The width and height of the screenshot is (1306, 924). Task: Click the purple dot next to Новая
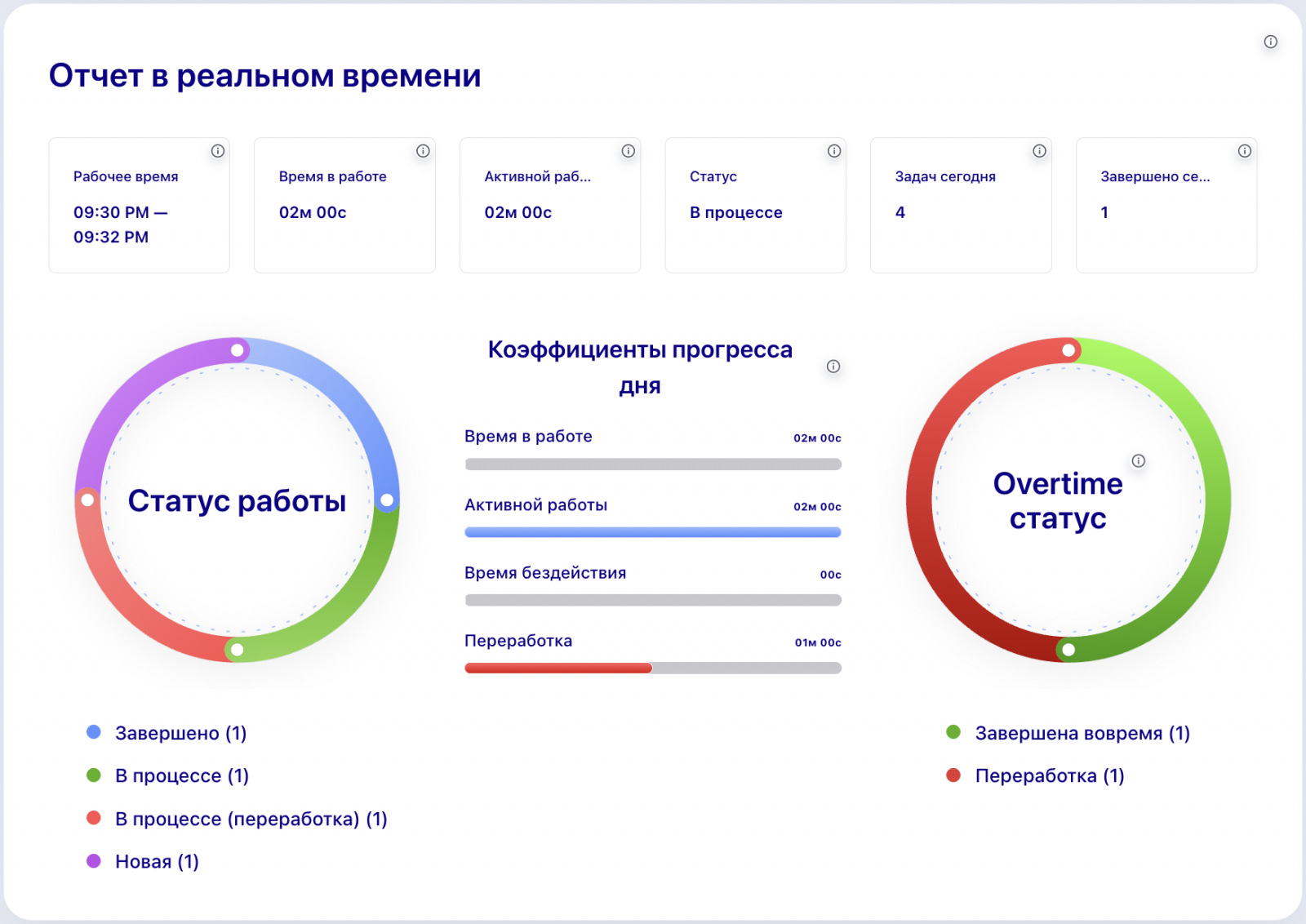pyautogui.click(x=92, y=860)
